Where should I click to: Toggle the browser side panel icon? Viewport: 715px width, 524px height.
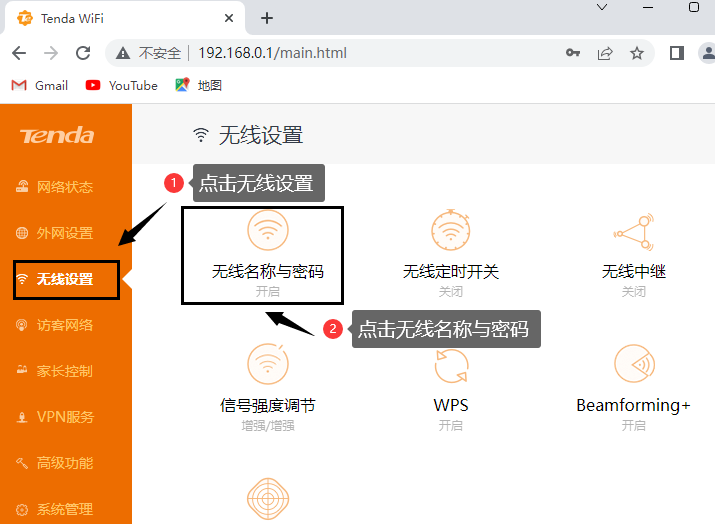coord(677,53)
